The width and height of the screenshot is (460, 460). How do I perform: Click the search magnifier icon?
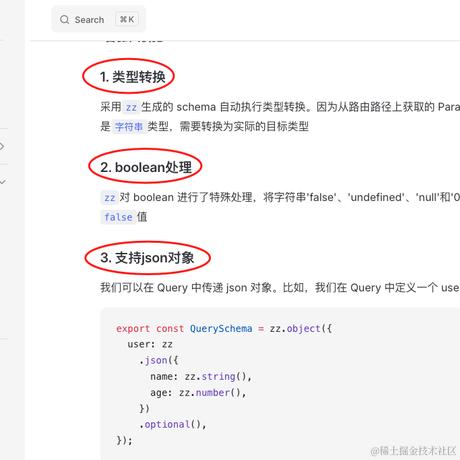64,20
